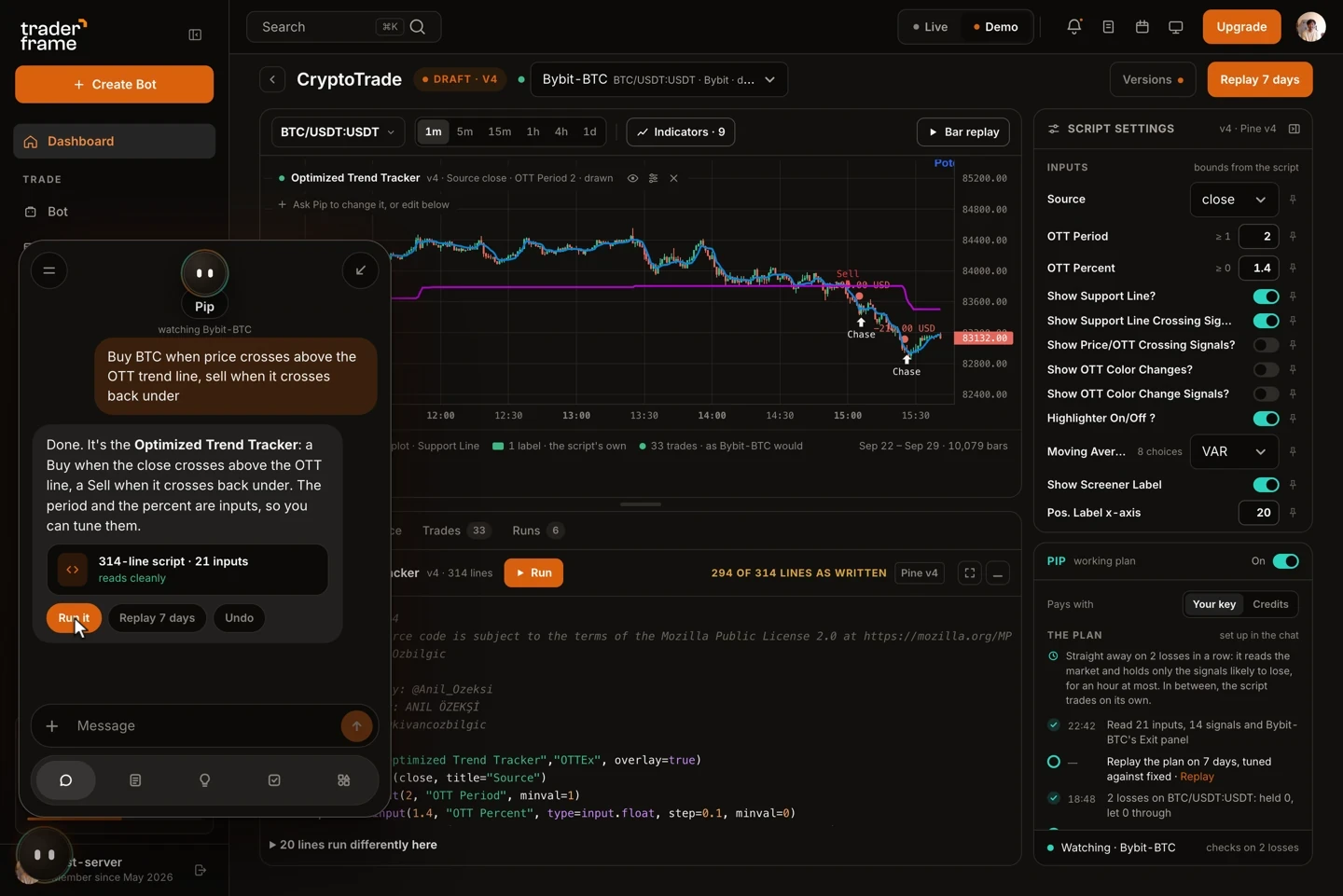
Task: Open the lightbulb tab in Pip toolbar
Action: (204, 780)
